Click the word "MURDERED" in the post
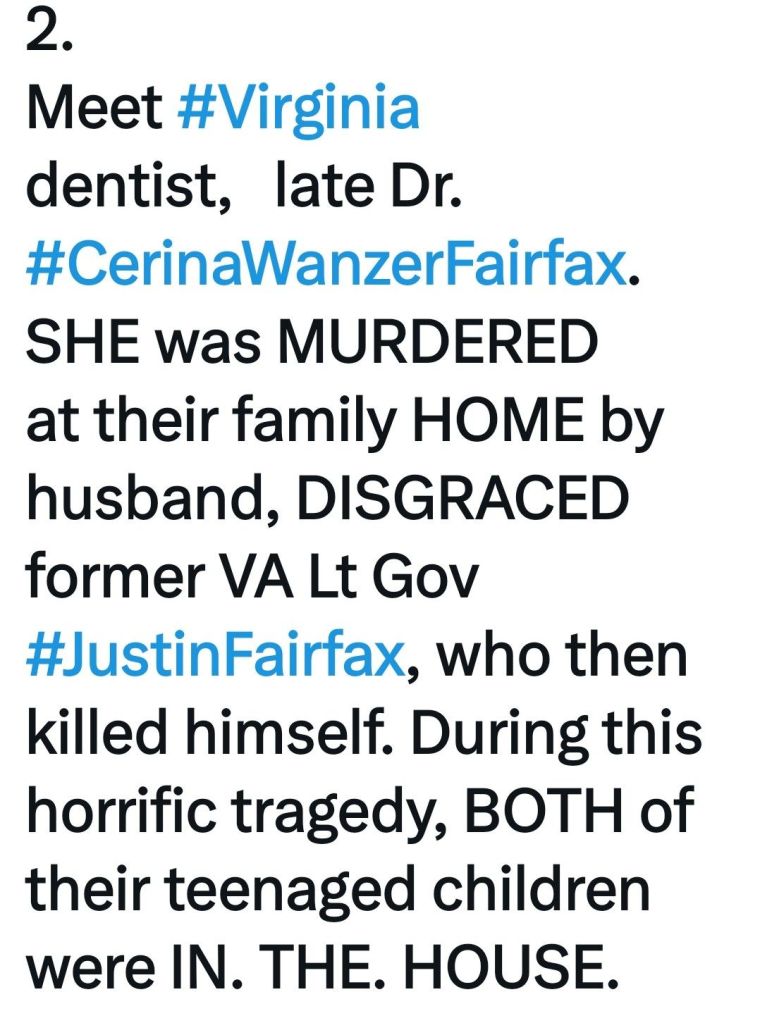This screenshot has height=1023, width=760. 435,347
